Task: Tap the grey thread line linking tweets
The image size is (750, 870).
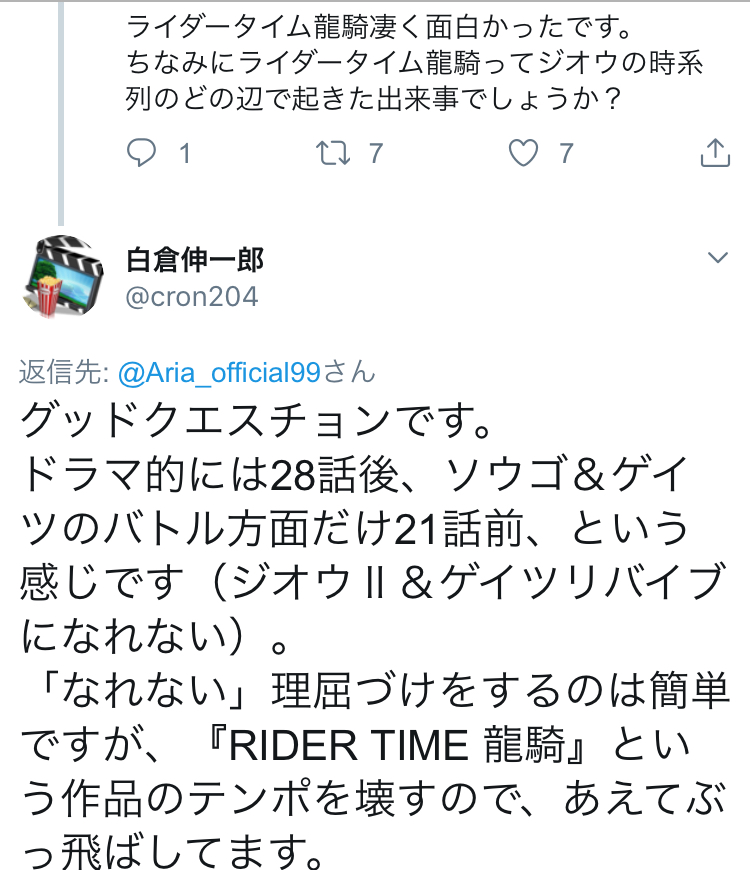Action: [x=62, y=110]
